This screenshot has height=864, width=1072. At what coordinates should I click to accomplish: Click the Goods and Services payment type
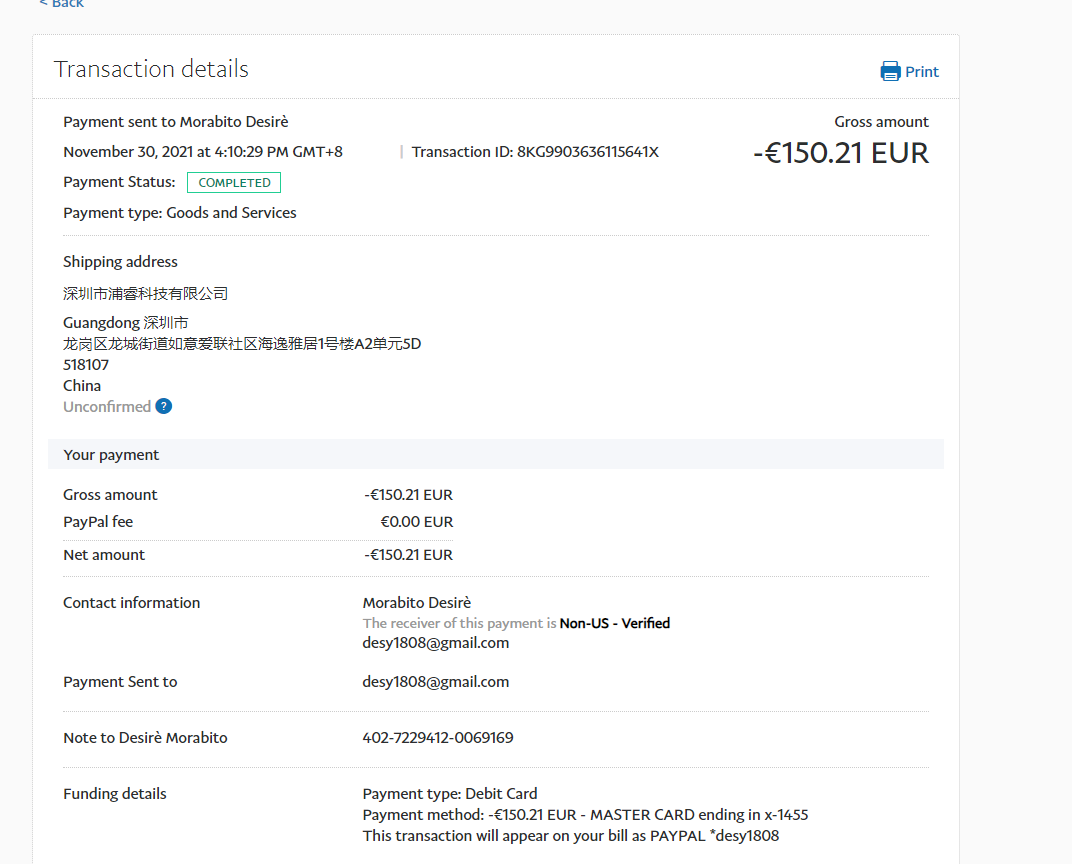tap(231, 213)
